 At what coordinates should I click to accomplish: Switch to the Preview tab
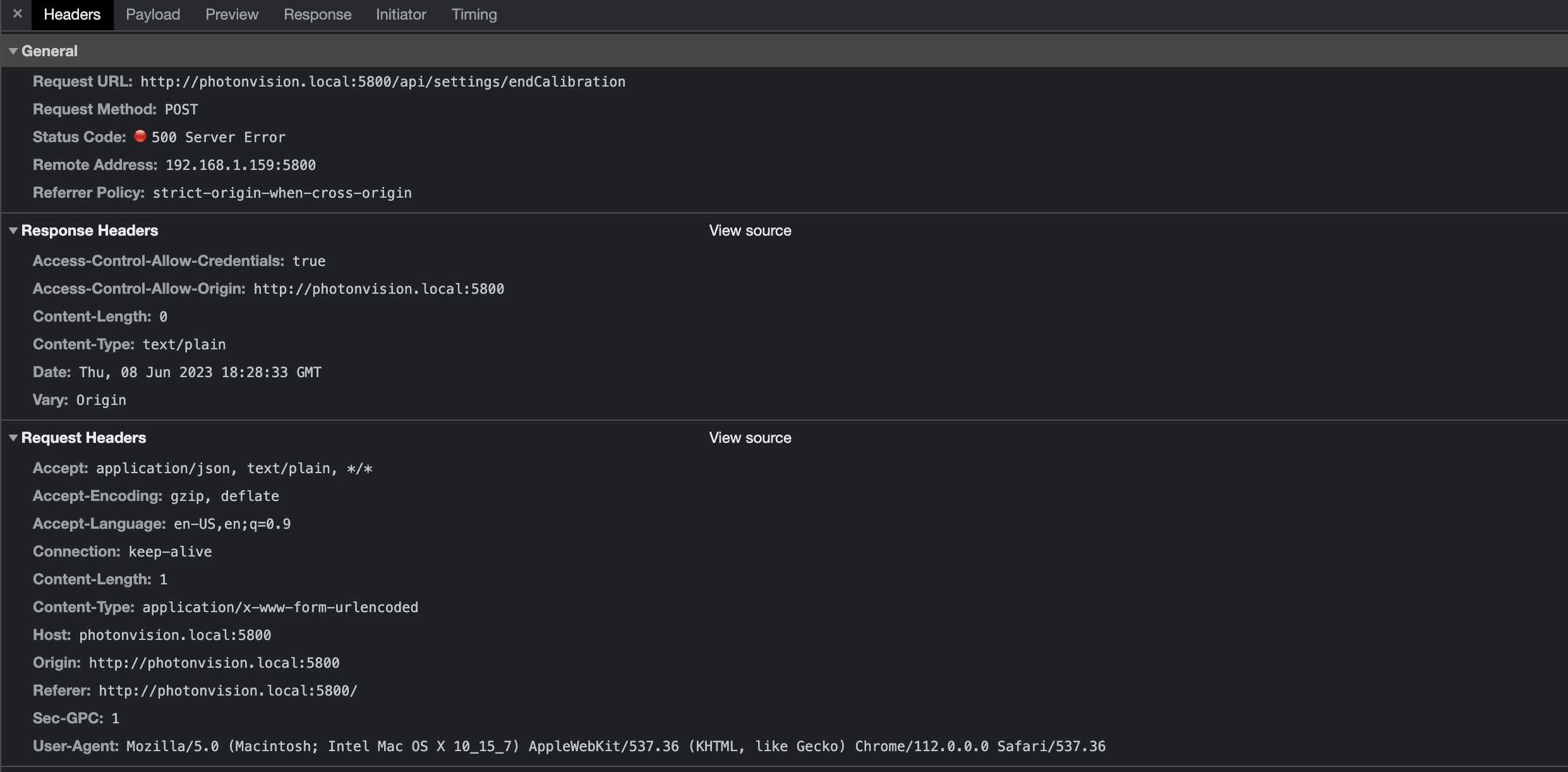(x=231, y=14)
